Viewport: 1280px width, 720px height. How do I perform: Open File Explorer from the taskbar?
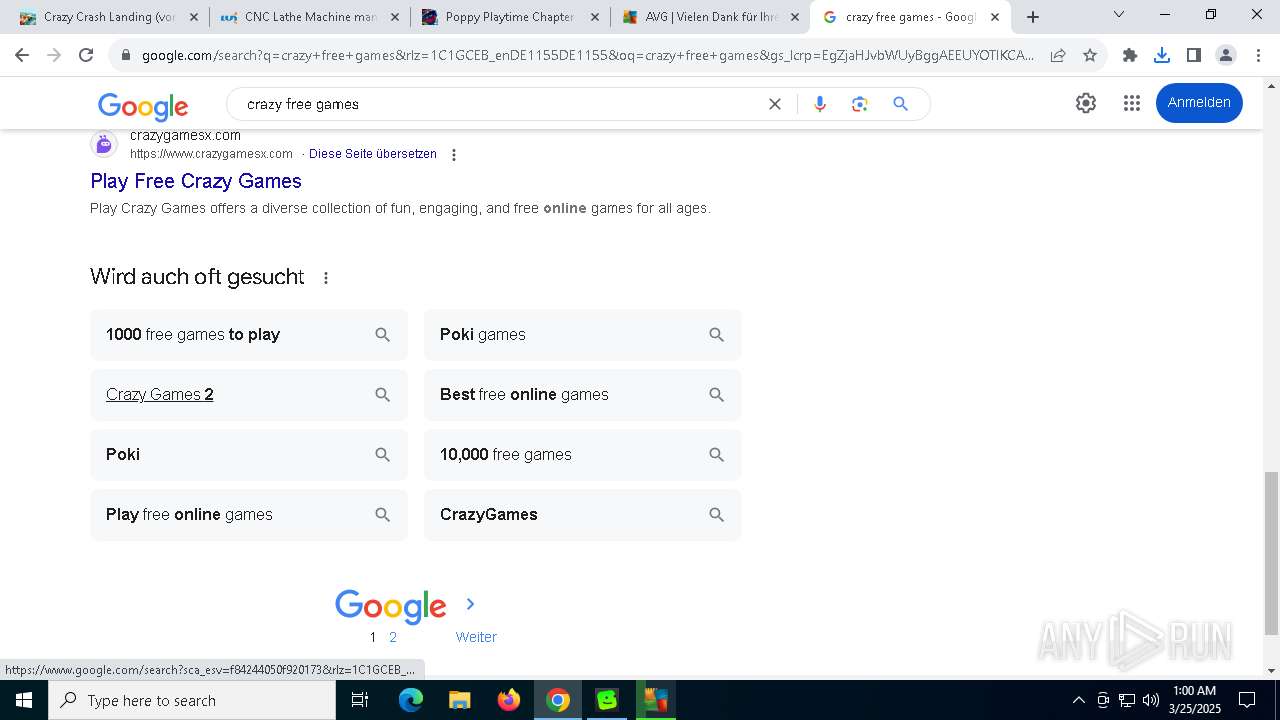coord(460,700)
